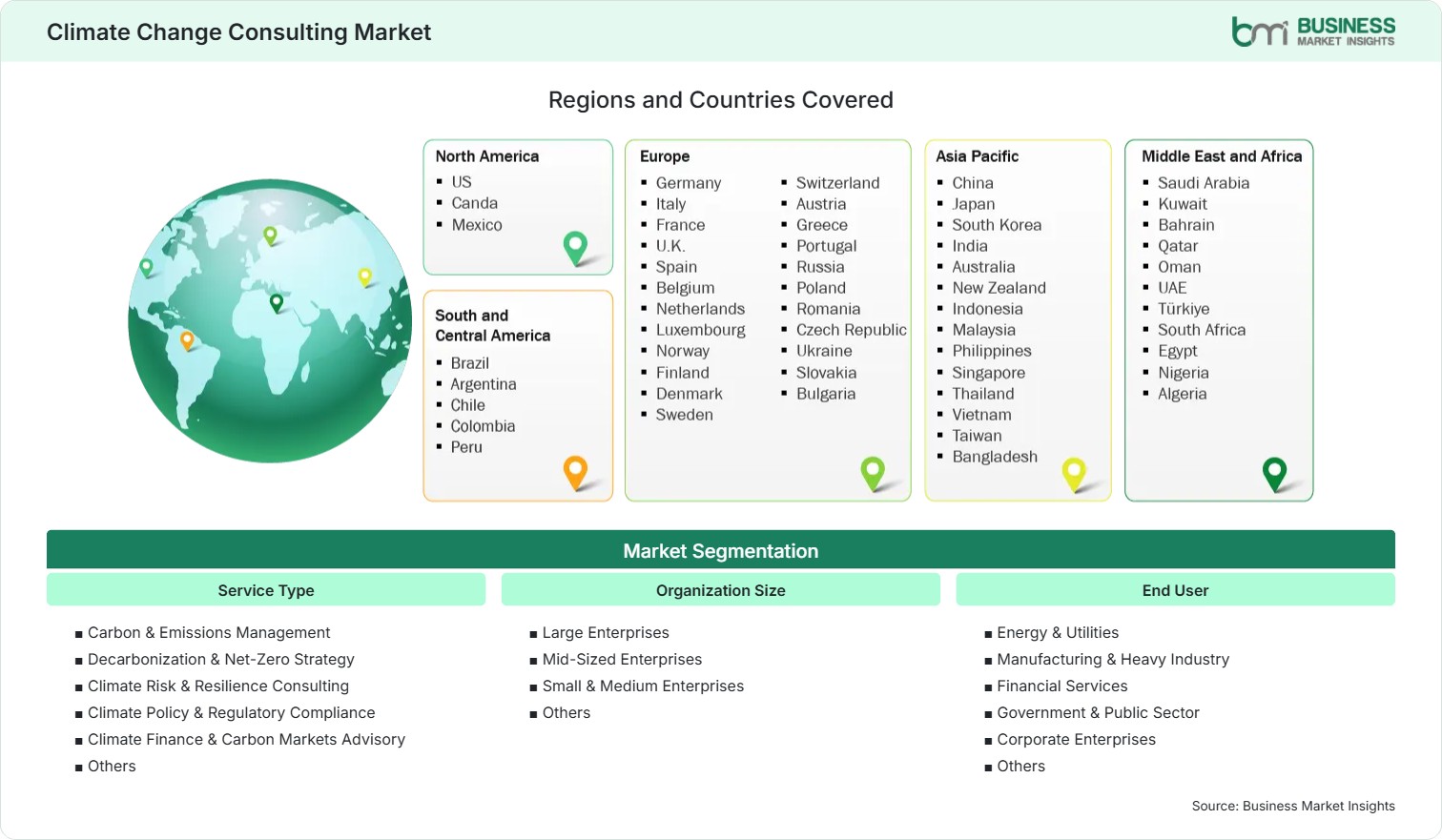
Task: Click Sweden in Europe list
Action: (x=684, y=415)
